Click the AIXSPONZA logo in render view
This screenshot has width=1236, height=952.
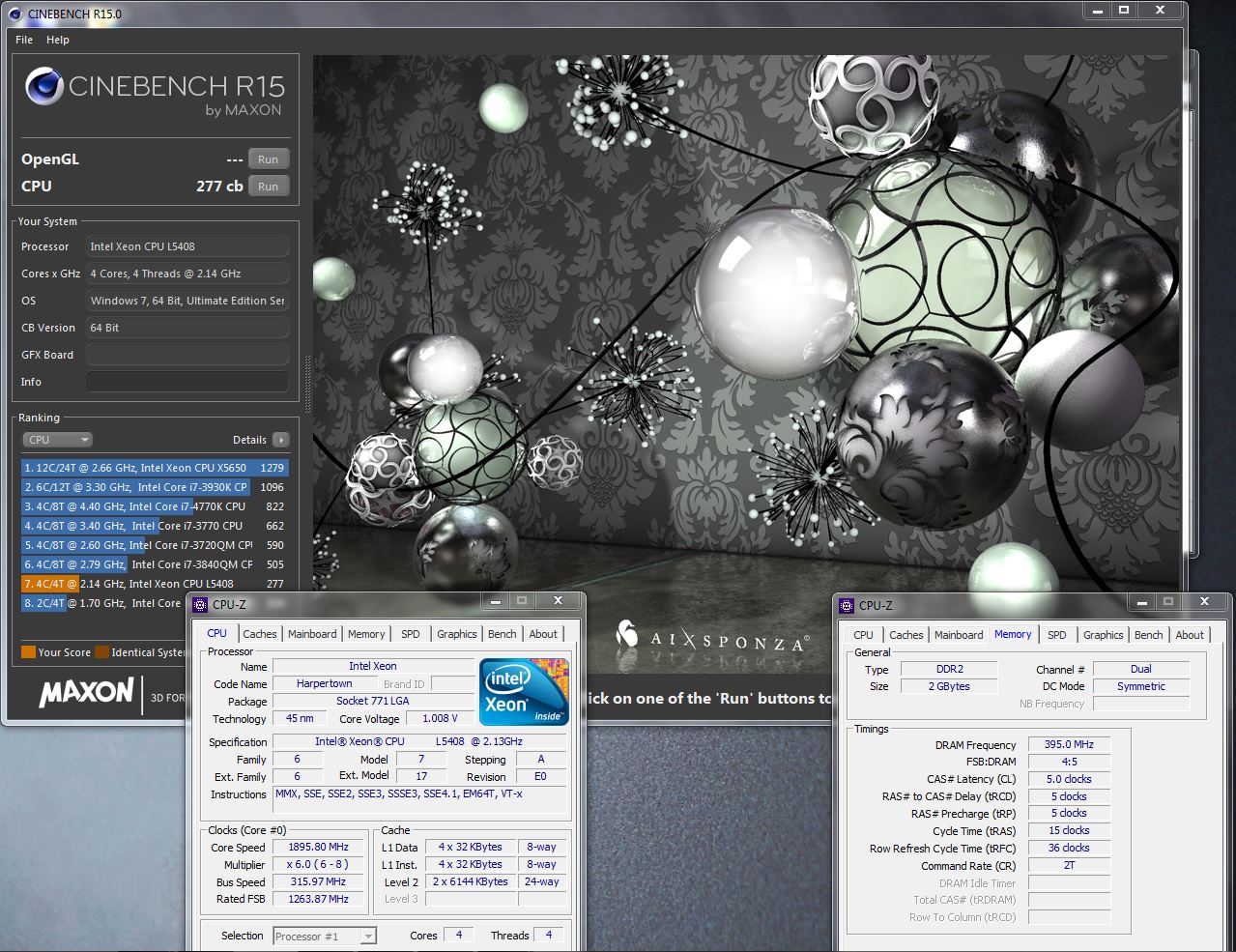coord(712,637)
